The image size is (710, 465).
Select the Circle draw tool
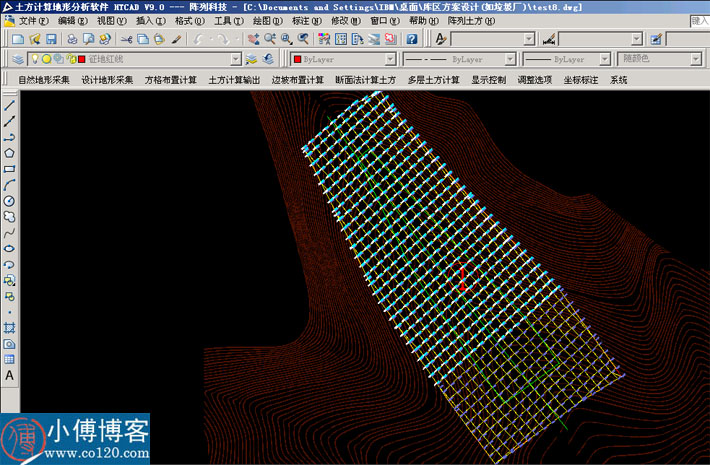(x=9, y=201)
